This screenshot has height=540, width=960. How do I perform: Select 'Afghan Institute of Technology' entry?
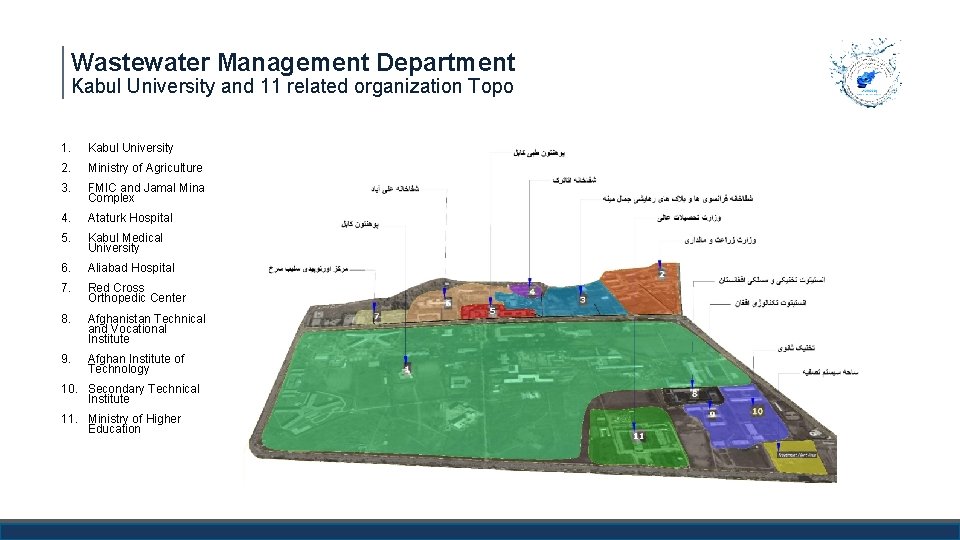click(136, 364)
